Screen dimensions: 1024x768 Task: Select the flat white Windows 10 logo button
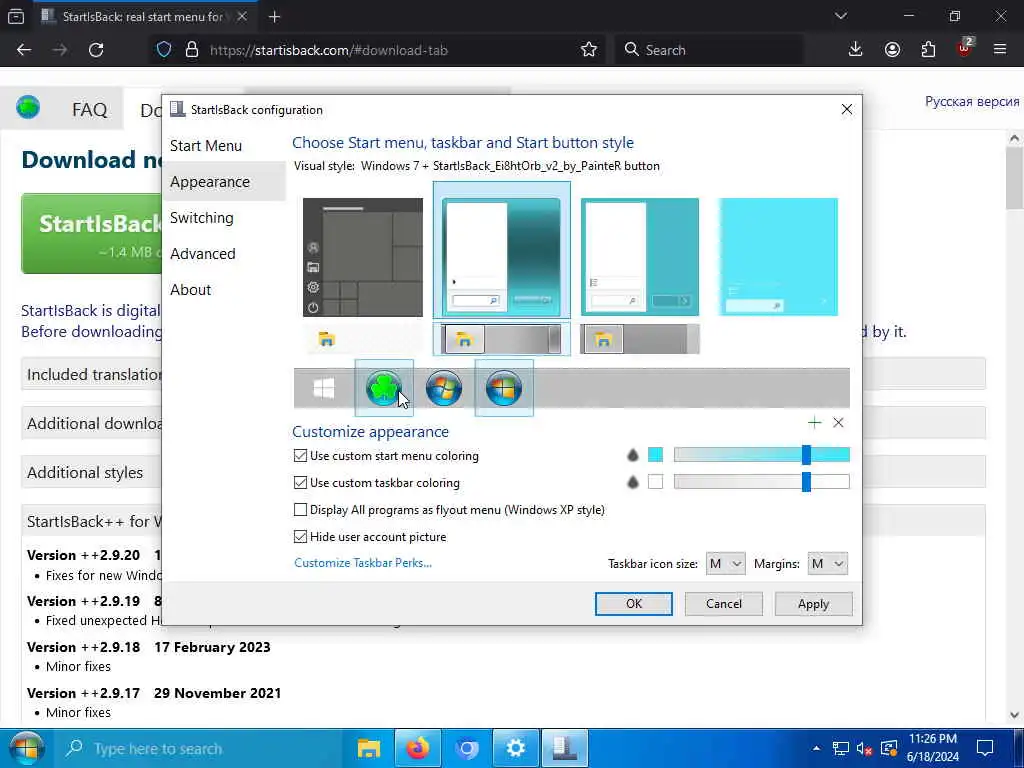coord(324,388)
